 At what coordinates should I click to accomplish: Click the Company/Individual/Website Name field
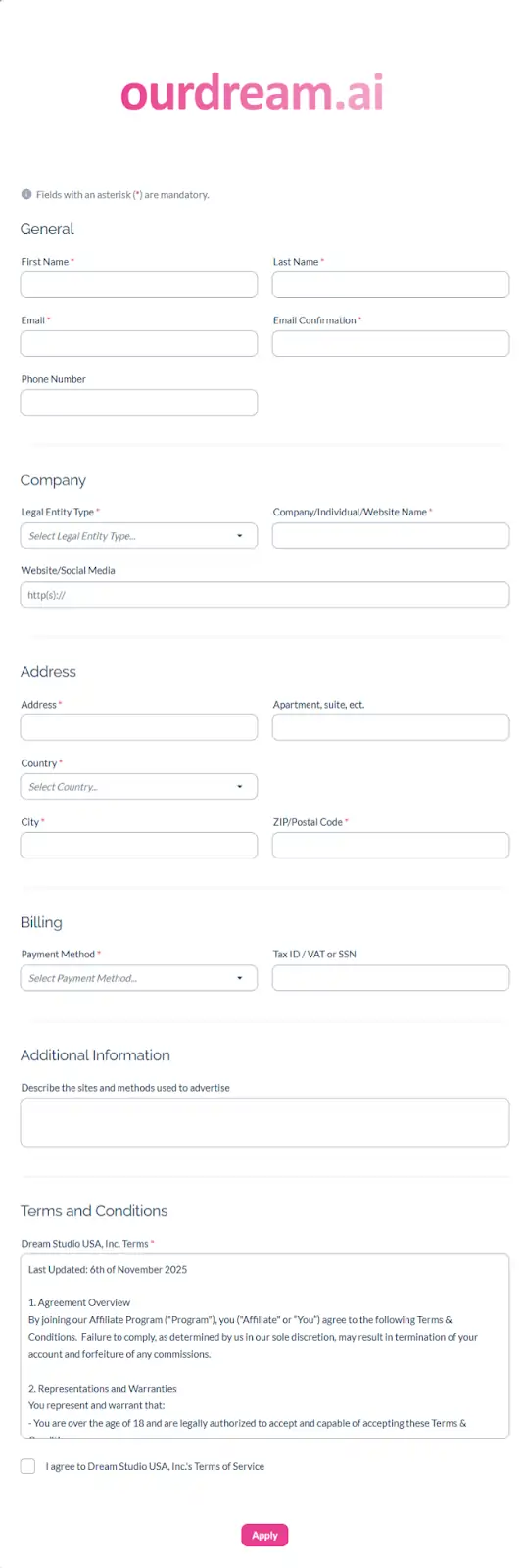click(391, 536)
